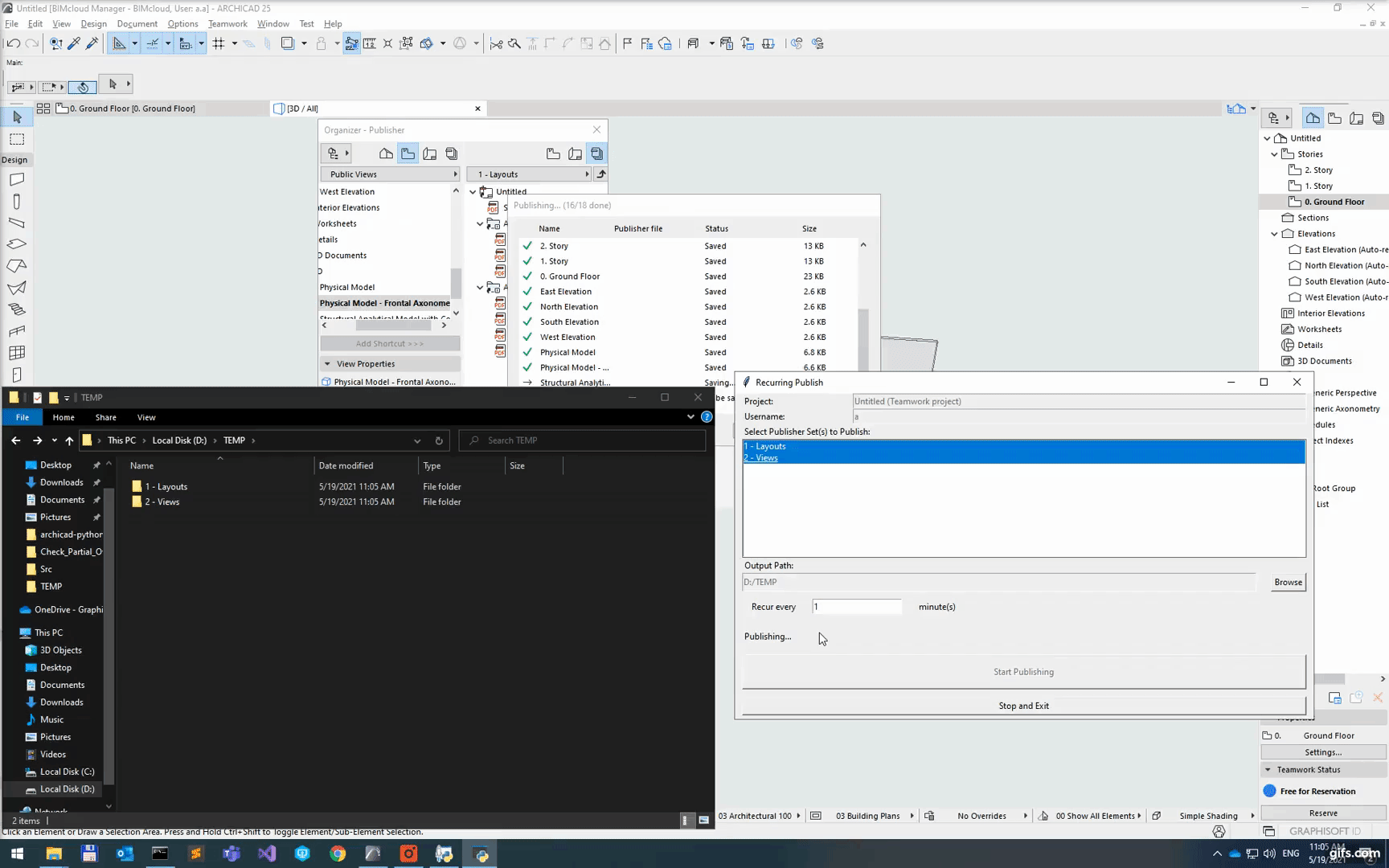Switch to the 3D / All tab
This screenshot has width=1389, height=868.
(x=378, y=108)
